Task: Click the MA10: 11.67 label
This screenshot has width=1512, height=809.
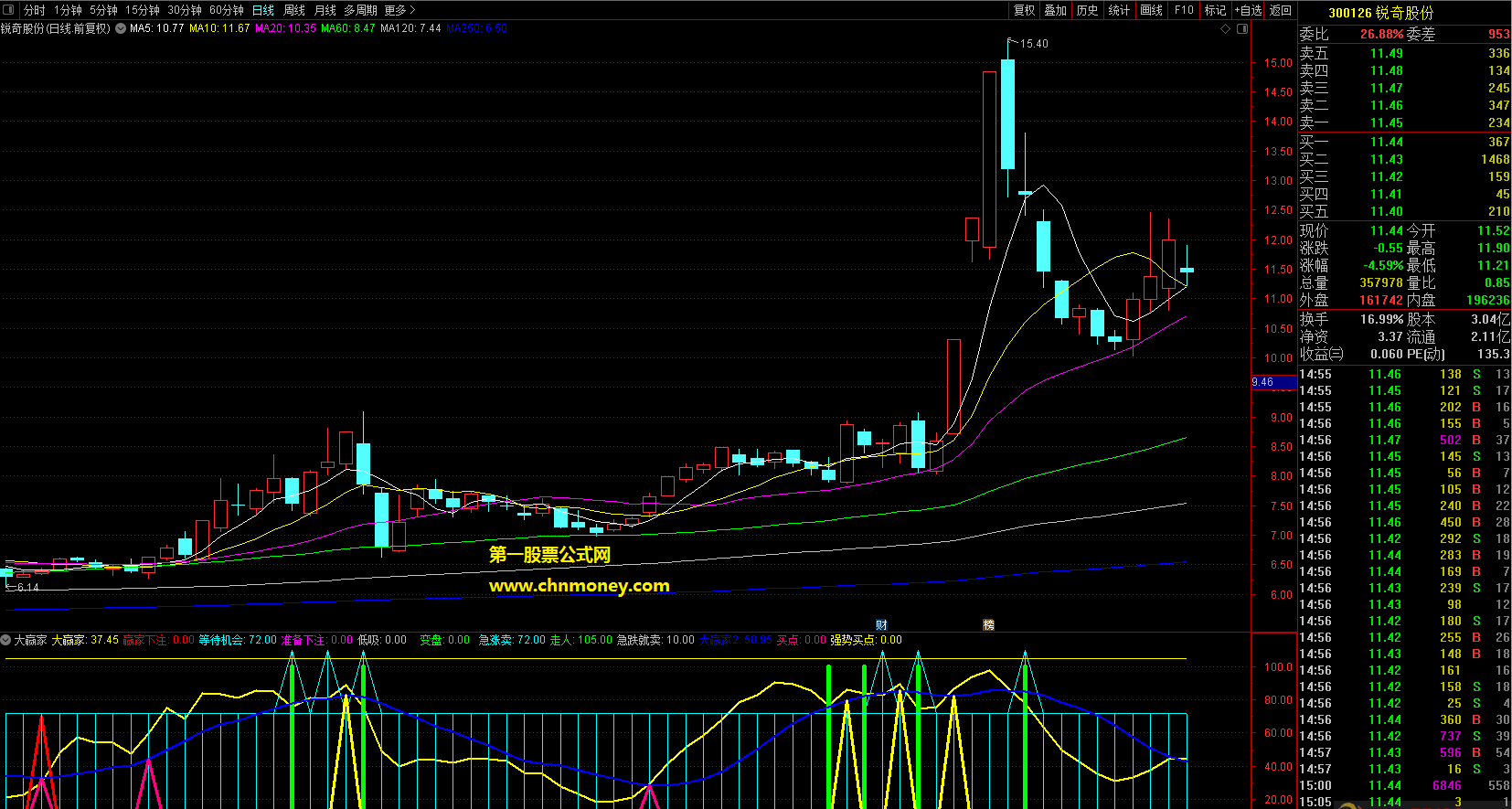Action: click(x=219, y=28)
